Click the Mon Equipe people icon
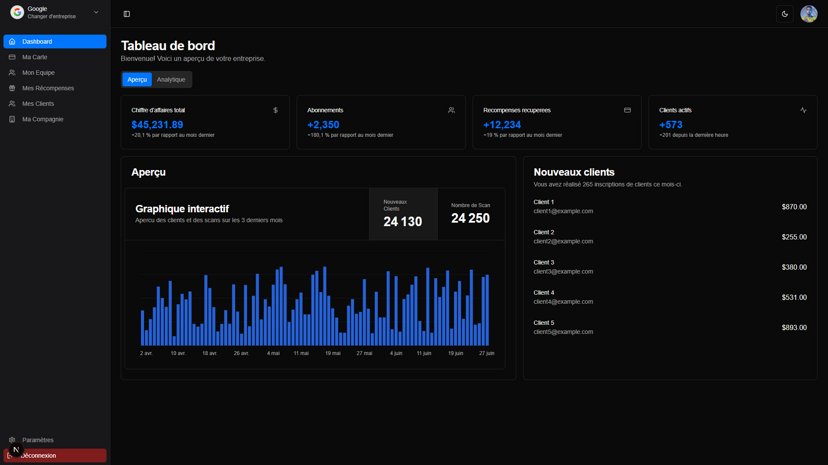This screenshot has width=828, height=465. [12, 73]
